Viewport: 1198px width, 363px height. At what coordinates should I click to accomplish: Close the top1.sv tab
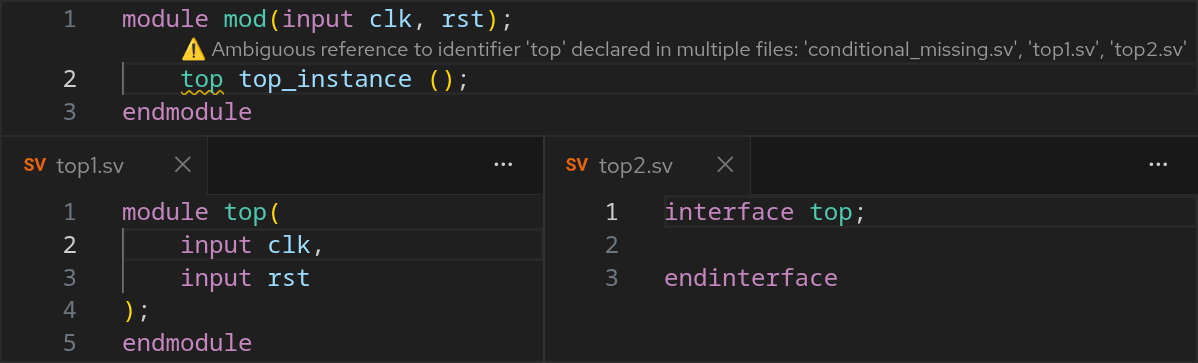tap(183, 165)
